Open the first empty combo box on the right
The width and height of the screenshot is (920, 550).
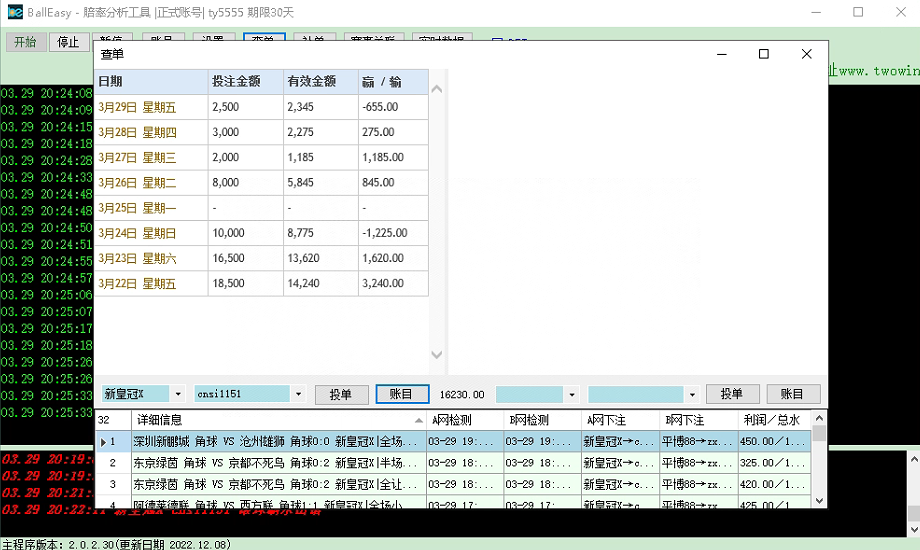click(571, 395)
